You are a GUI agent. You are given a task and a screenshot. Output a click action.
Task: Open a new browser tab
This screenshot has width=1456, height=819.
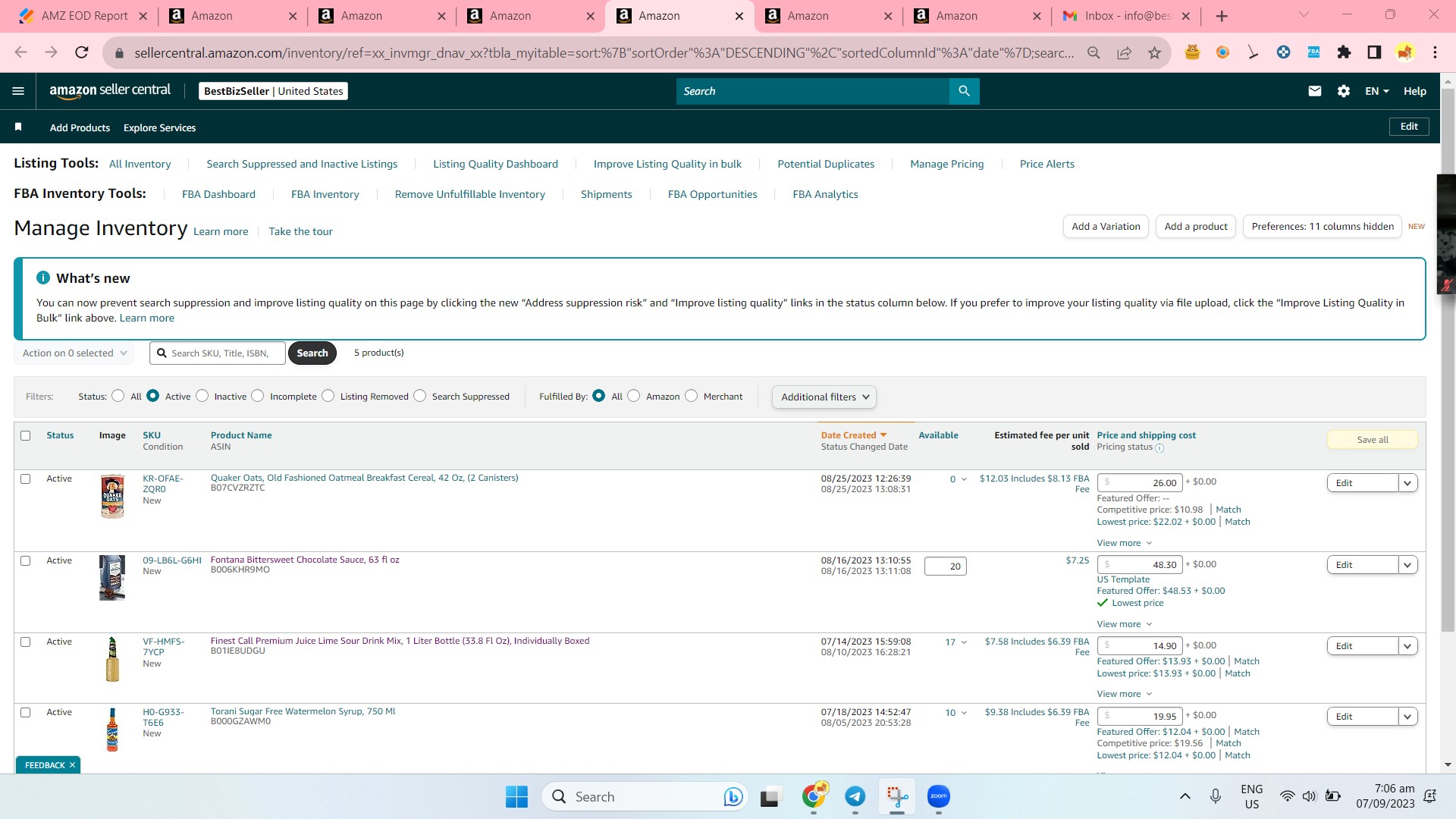[1221, 16]
